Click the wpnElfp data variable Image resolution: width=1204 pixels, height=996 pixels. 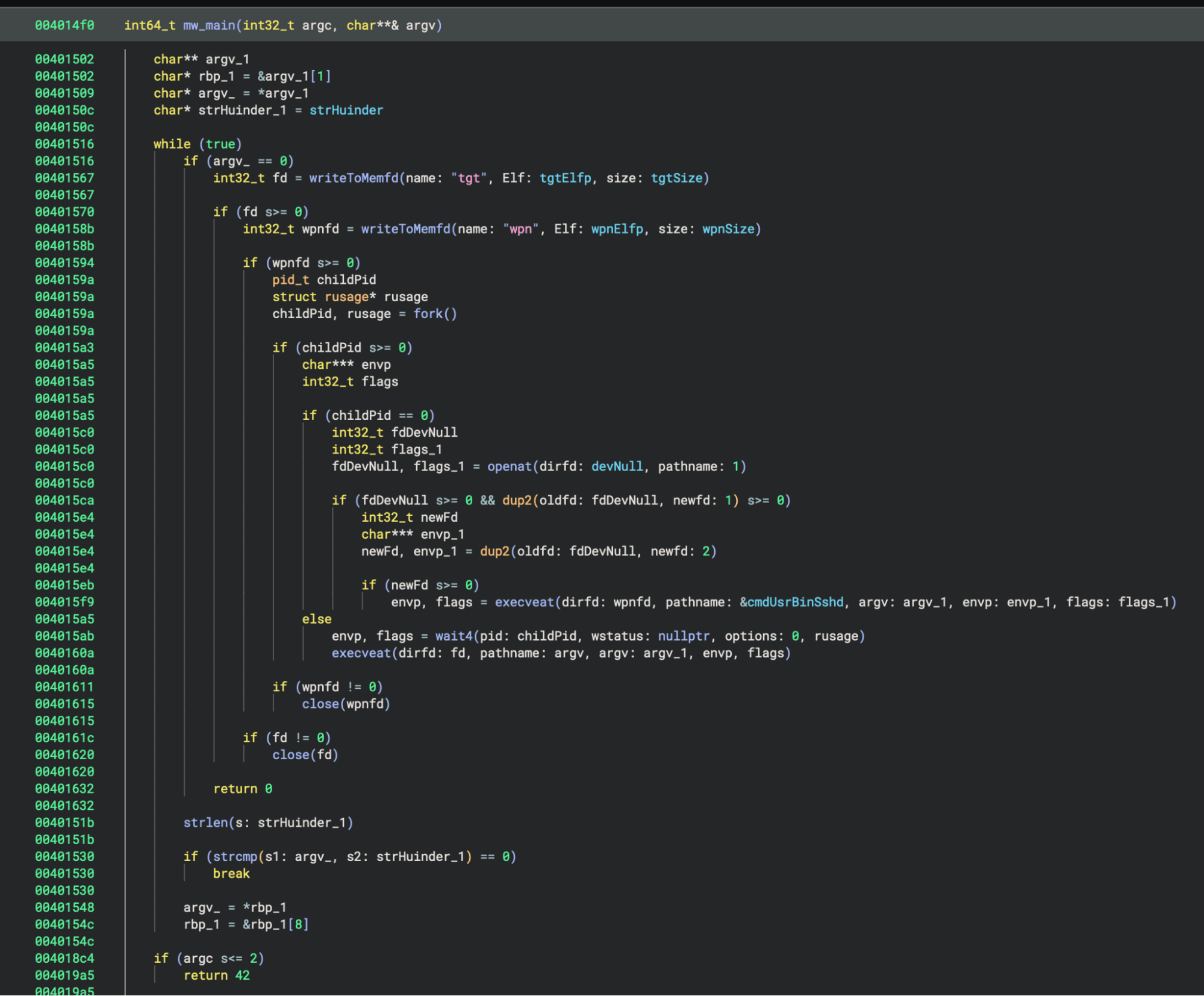click(617, 229)
